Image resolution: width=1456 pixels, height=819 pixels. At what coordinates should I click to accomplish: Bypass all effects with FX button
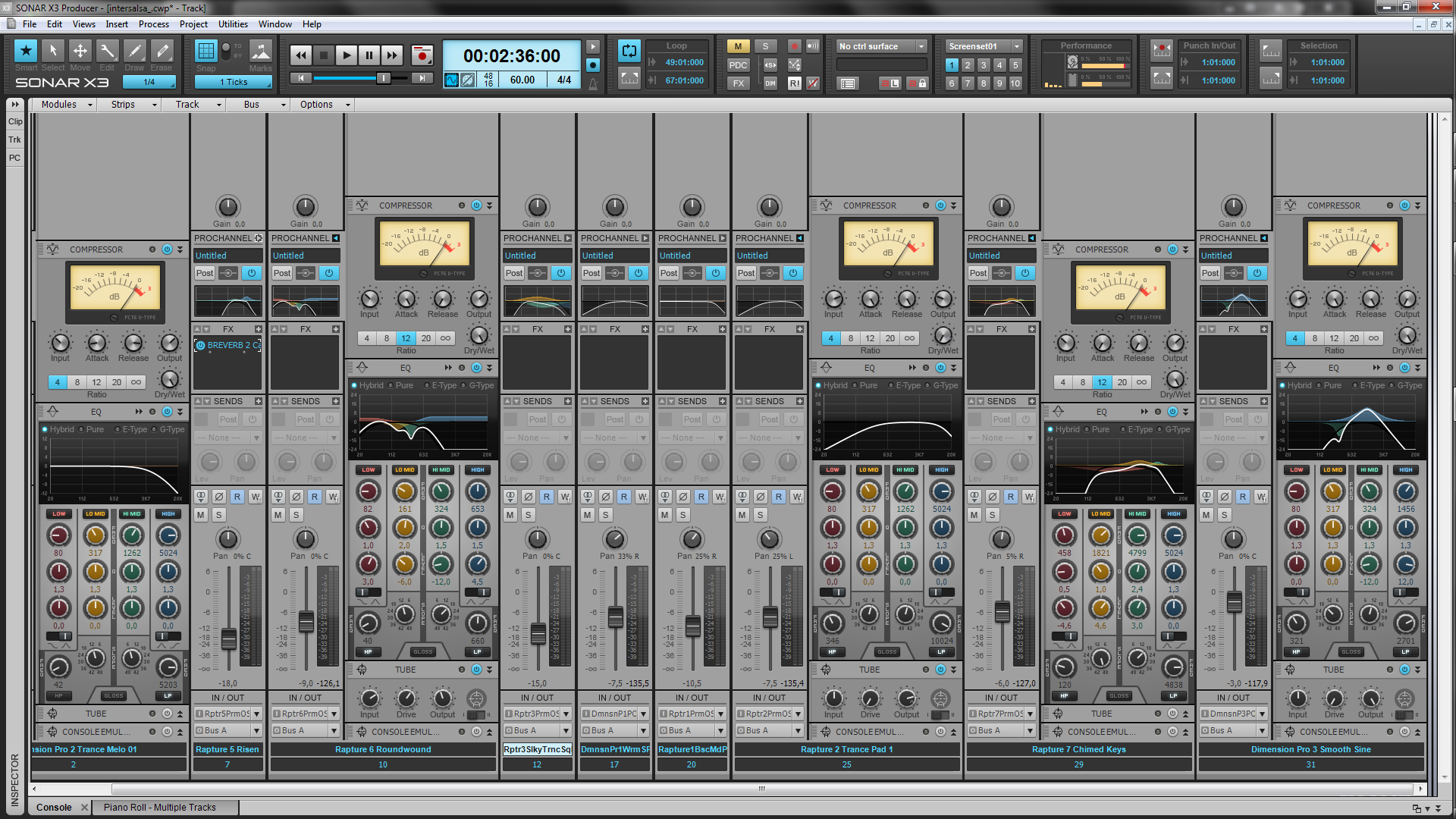738,83
